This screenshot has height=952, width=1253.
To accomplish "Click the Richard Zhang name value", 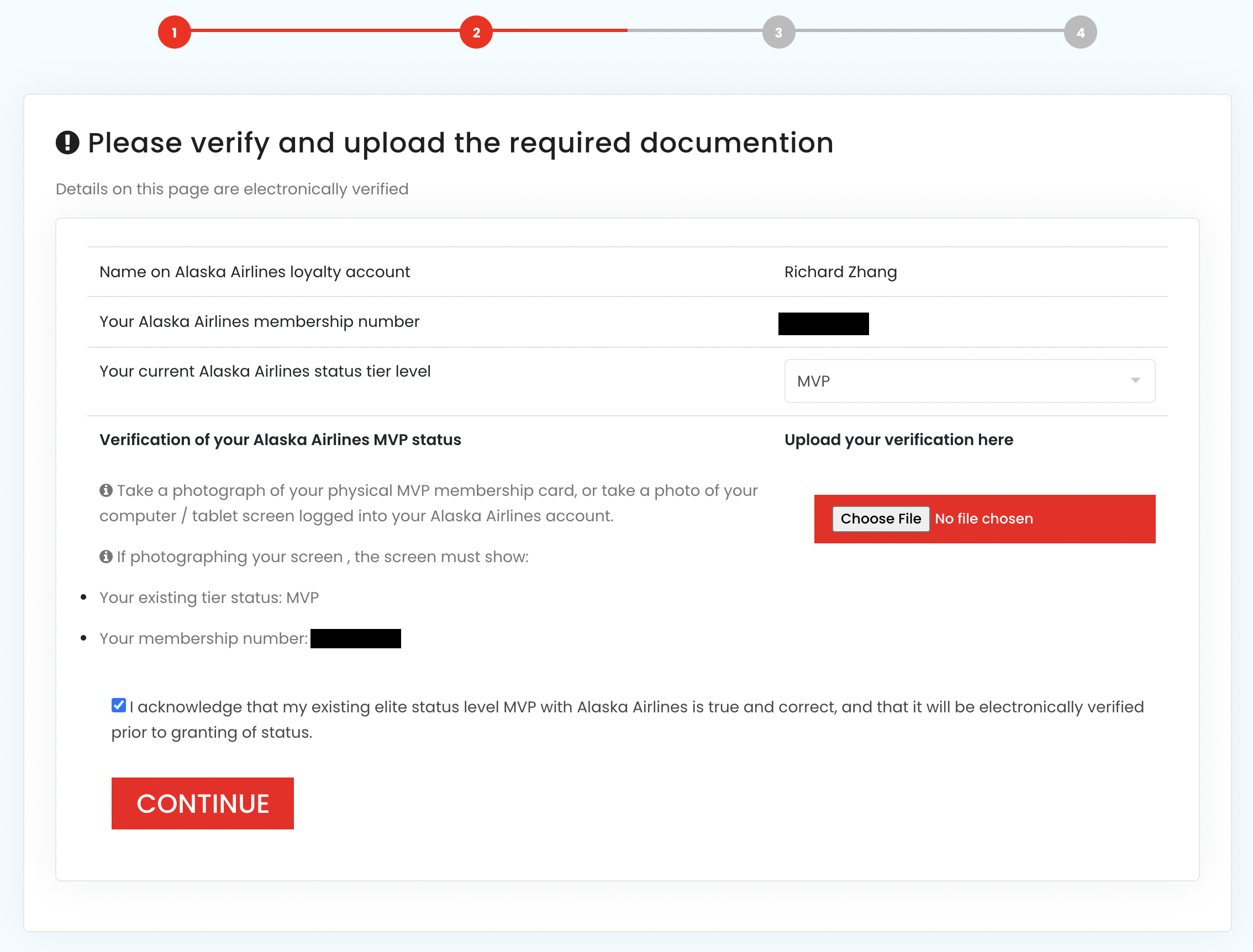I will click(840, 272).
